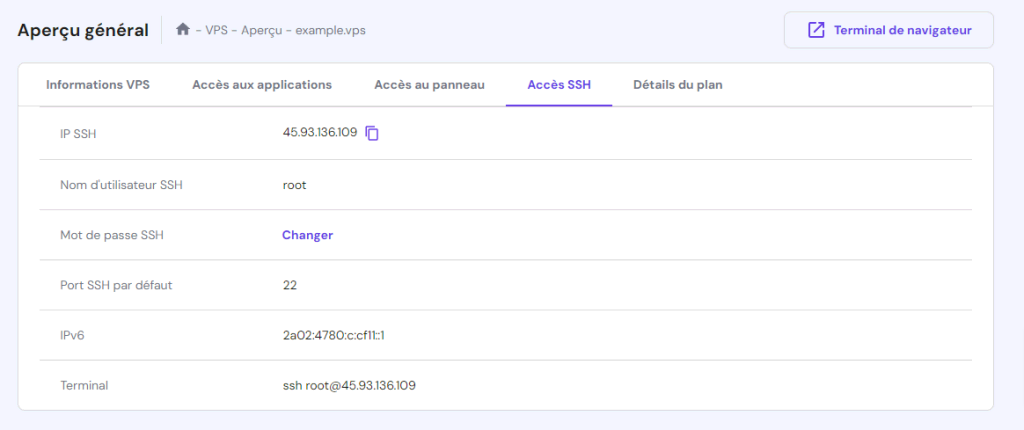Click the VPS breadcrumb item
Screen dimensions: 1024x430
[x=216, y=30]
